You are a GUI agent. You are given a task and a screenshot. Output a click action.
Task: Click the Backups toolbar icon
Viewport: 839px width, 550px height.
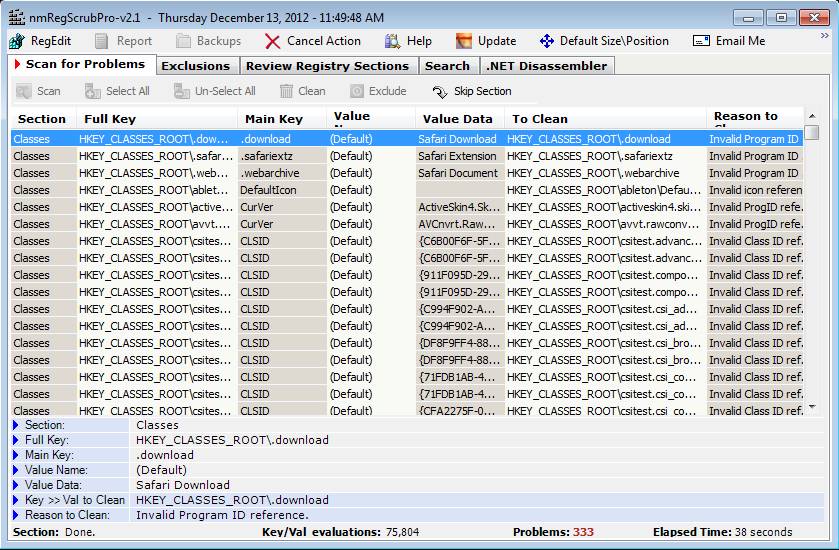tap(184, 41)
